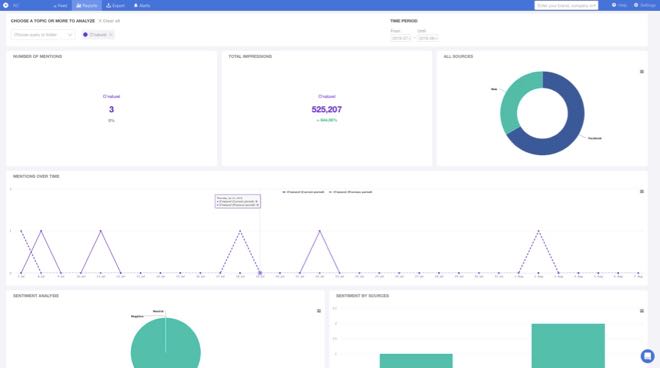Open the Export menu item
The width and height of the screenshot is (660, 368).
115,5
